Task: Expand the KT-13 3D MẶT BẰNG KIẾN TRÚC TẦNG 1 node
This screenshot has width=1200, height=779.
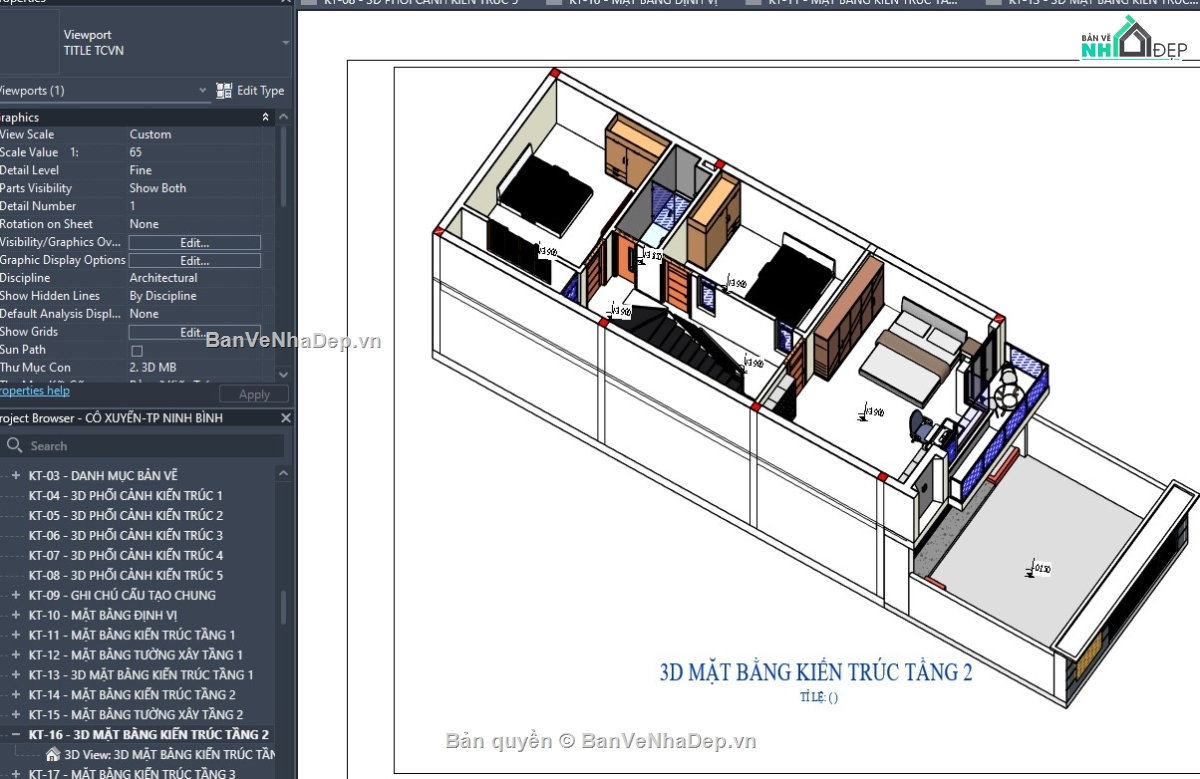Action: 16,675
